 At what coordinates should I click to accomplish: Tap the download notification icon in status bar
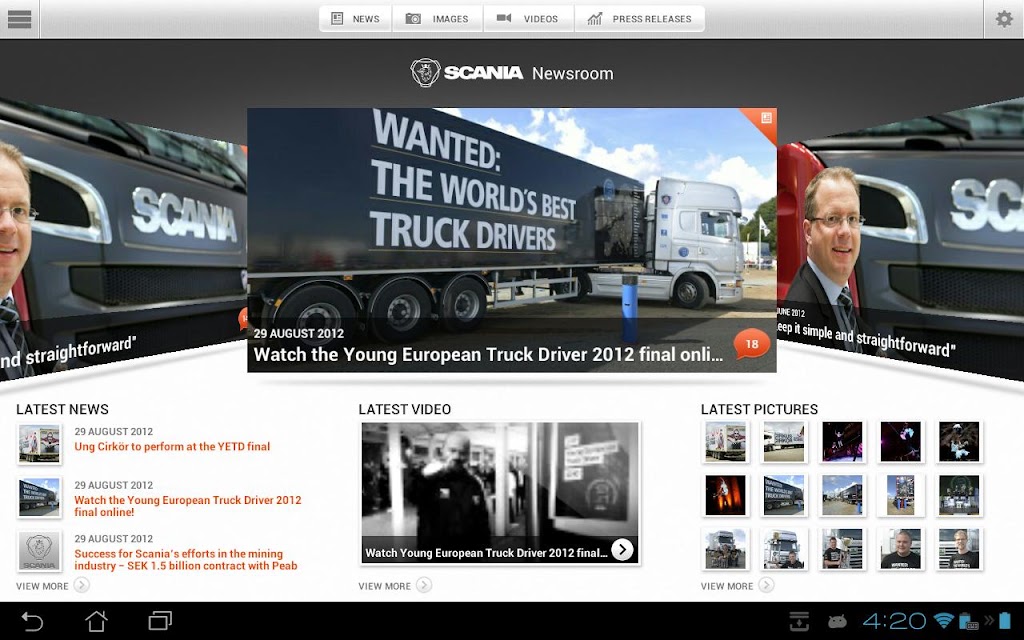pos(799,621)
